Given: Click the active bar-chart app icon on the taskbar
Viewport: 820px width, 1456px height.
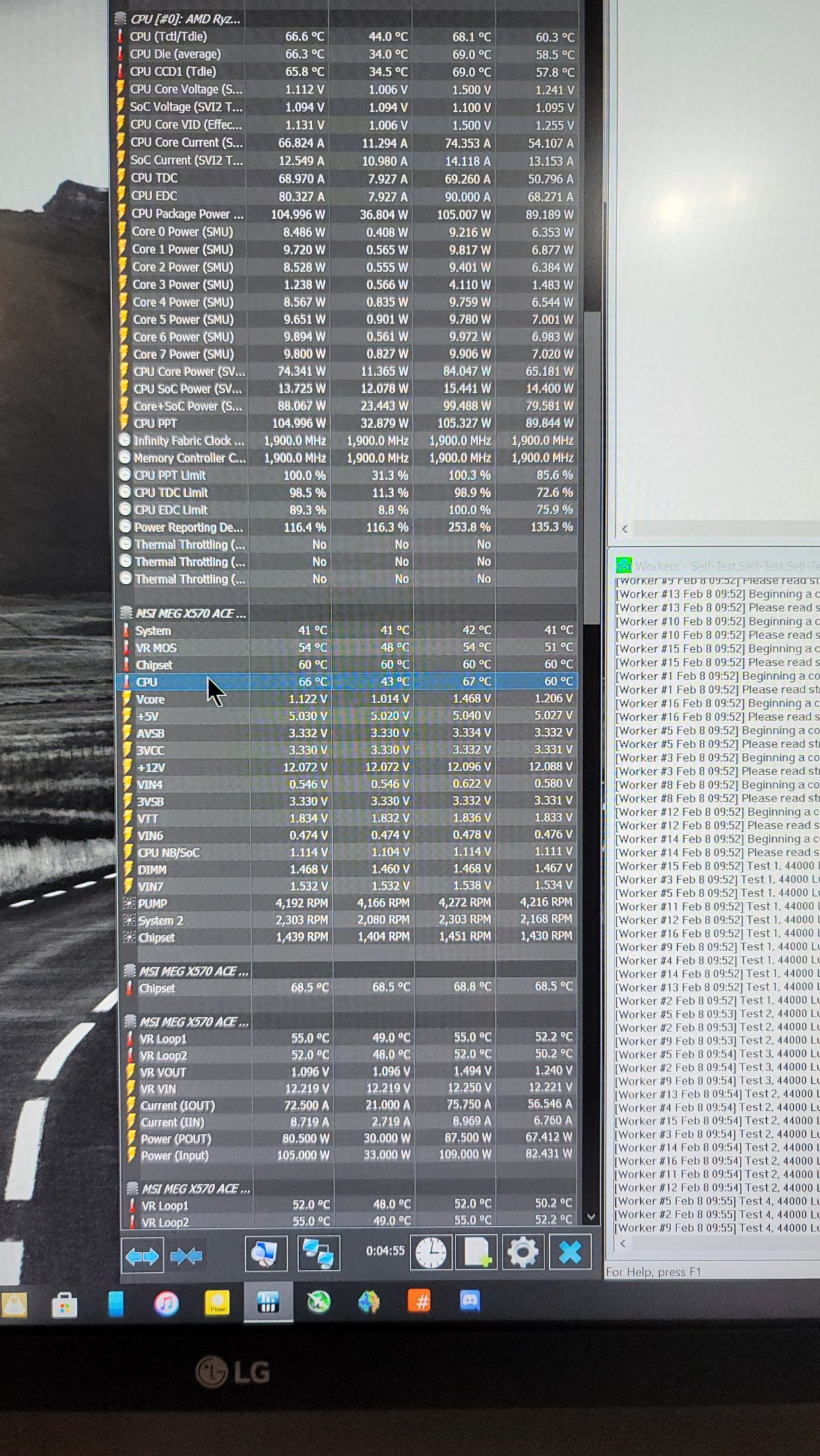Looking at the screenshot, I should pos(267,1302).
